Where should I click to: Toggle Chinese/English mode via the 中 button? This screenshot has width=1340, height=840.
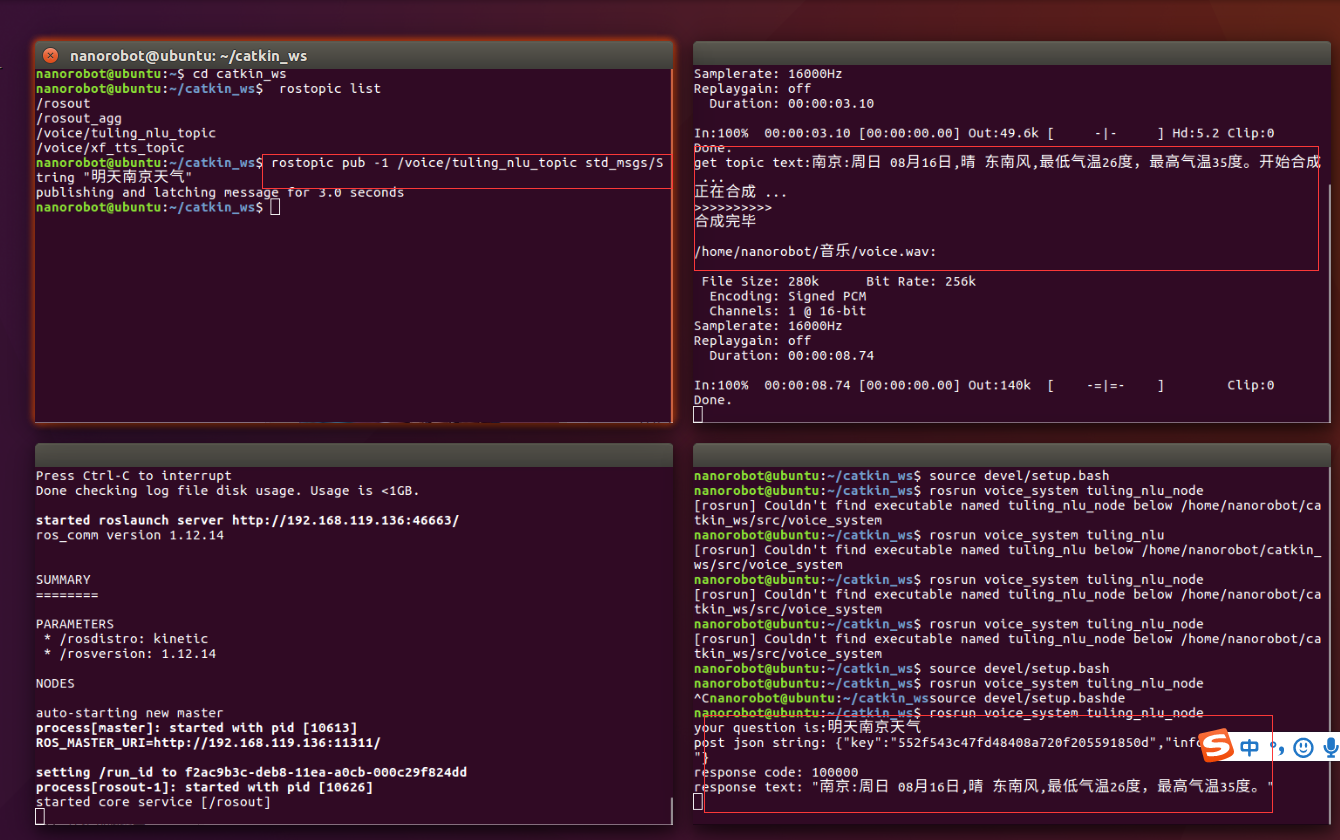pyautogui.click(x=1250, y=747)
